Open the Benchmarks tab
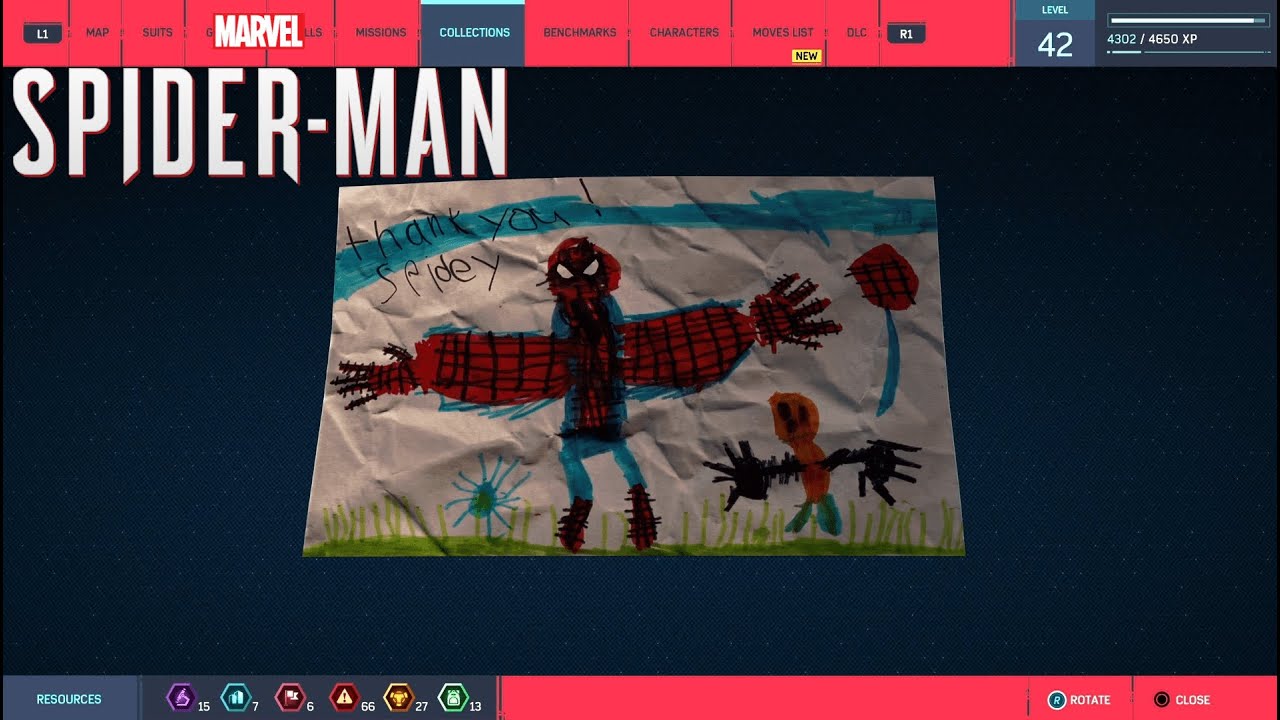This screenshot has height=720, width=1280. pyautogui.click(x=579, y=33)
